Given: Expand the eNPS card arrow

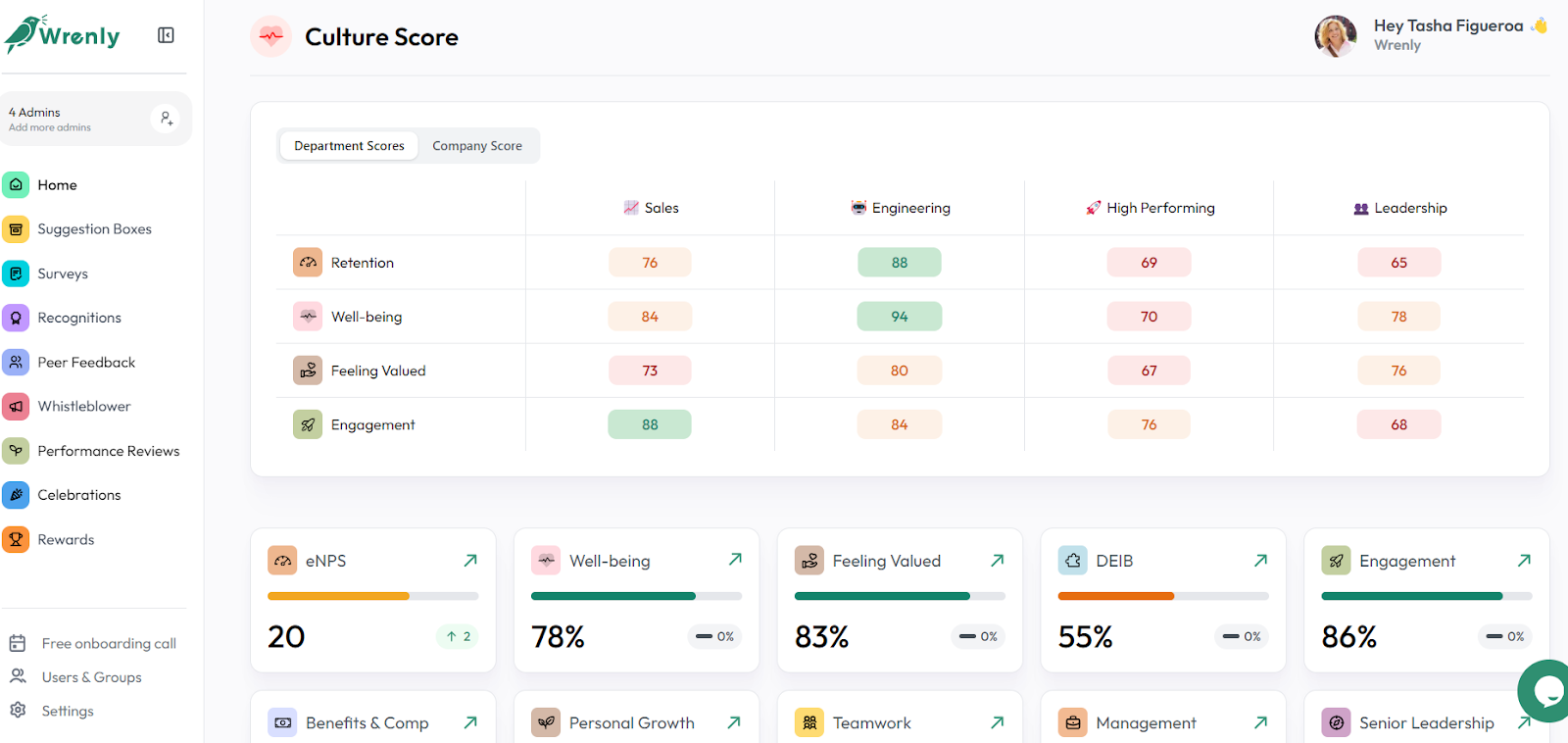Looking at the screenshot, I should [x=470, y=561].
